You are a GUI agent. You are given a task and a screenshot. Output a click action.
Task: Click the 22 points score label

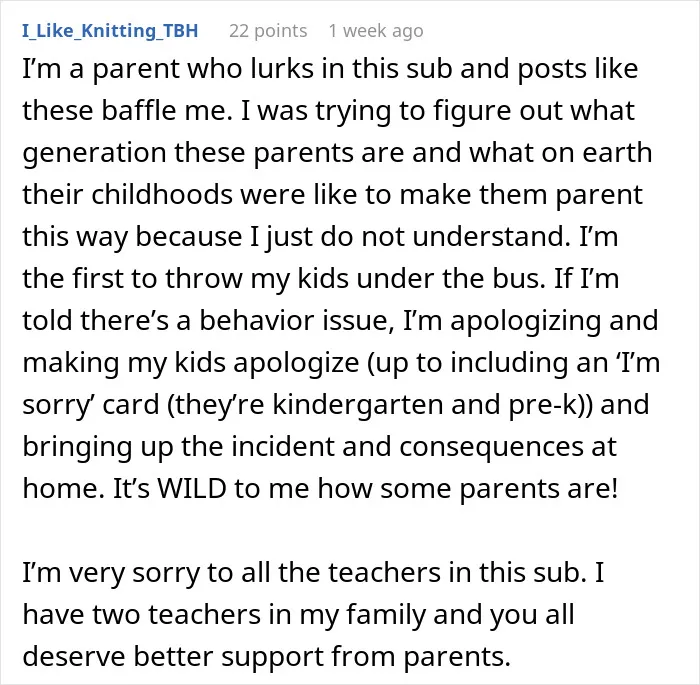tap(268, 31)
